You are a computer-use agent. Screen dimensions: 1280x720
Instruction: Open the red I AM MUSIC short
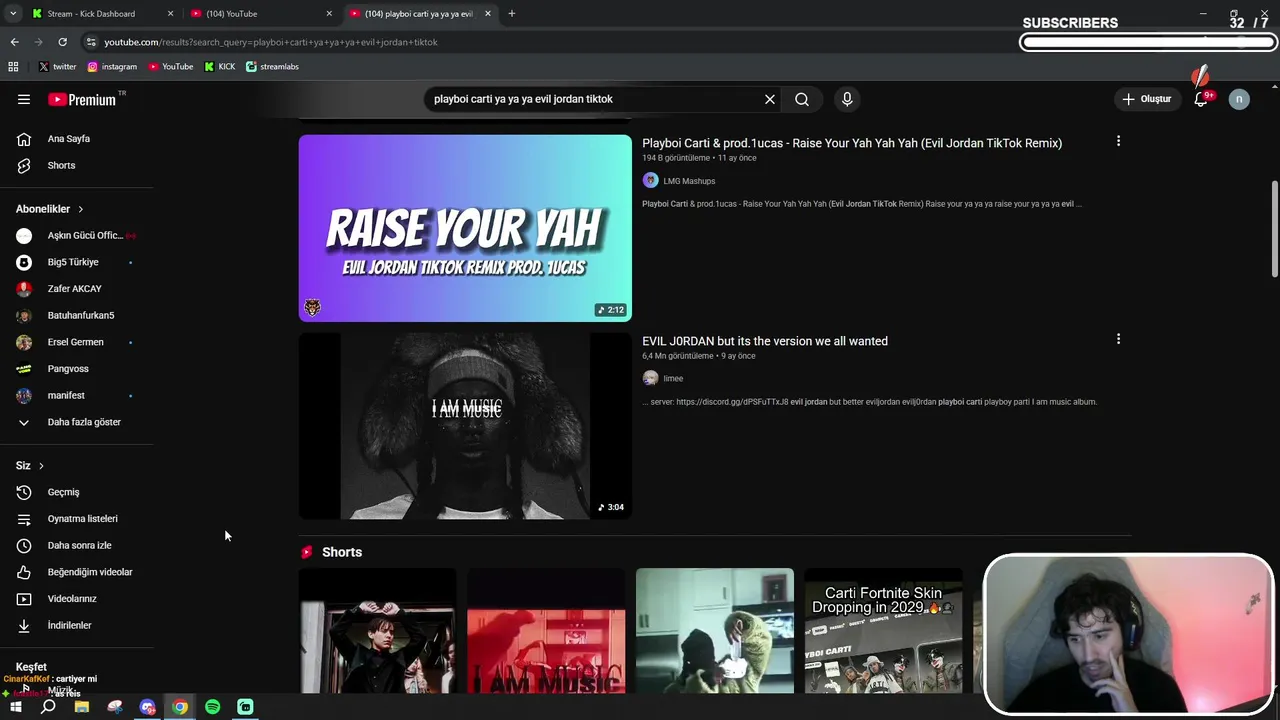[x=546, y=631]
